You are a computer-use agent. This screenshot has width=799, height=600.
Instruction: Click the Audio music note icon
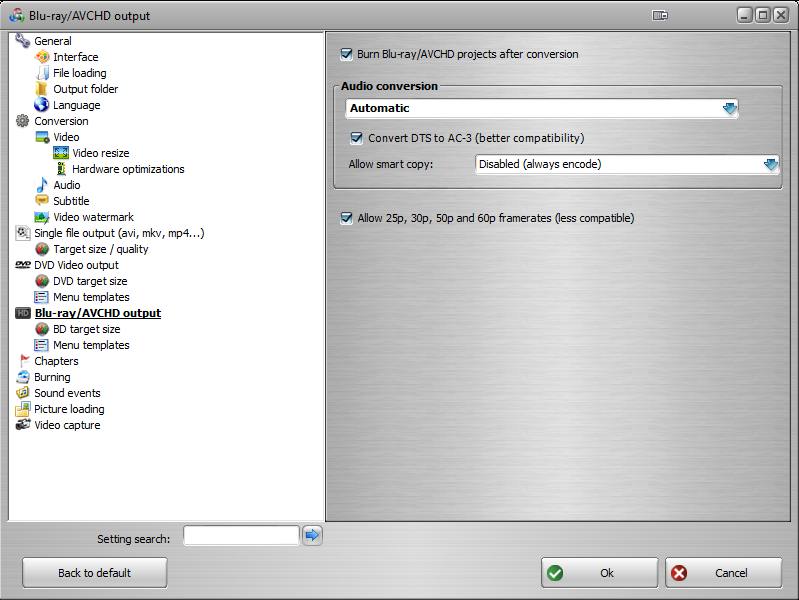(42, 185)
